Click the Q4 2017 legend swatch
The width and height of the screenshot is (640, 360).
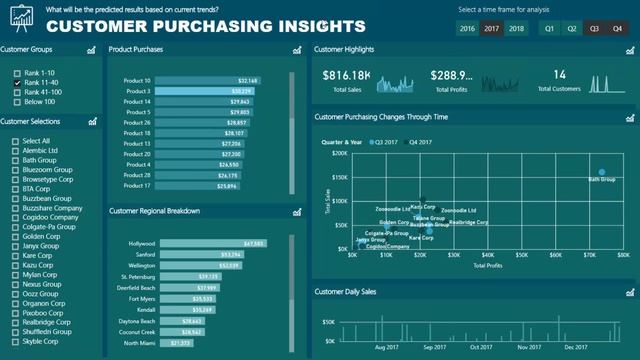[406, 142]
